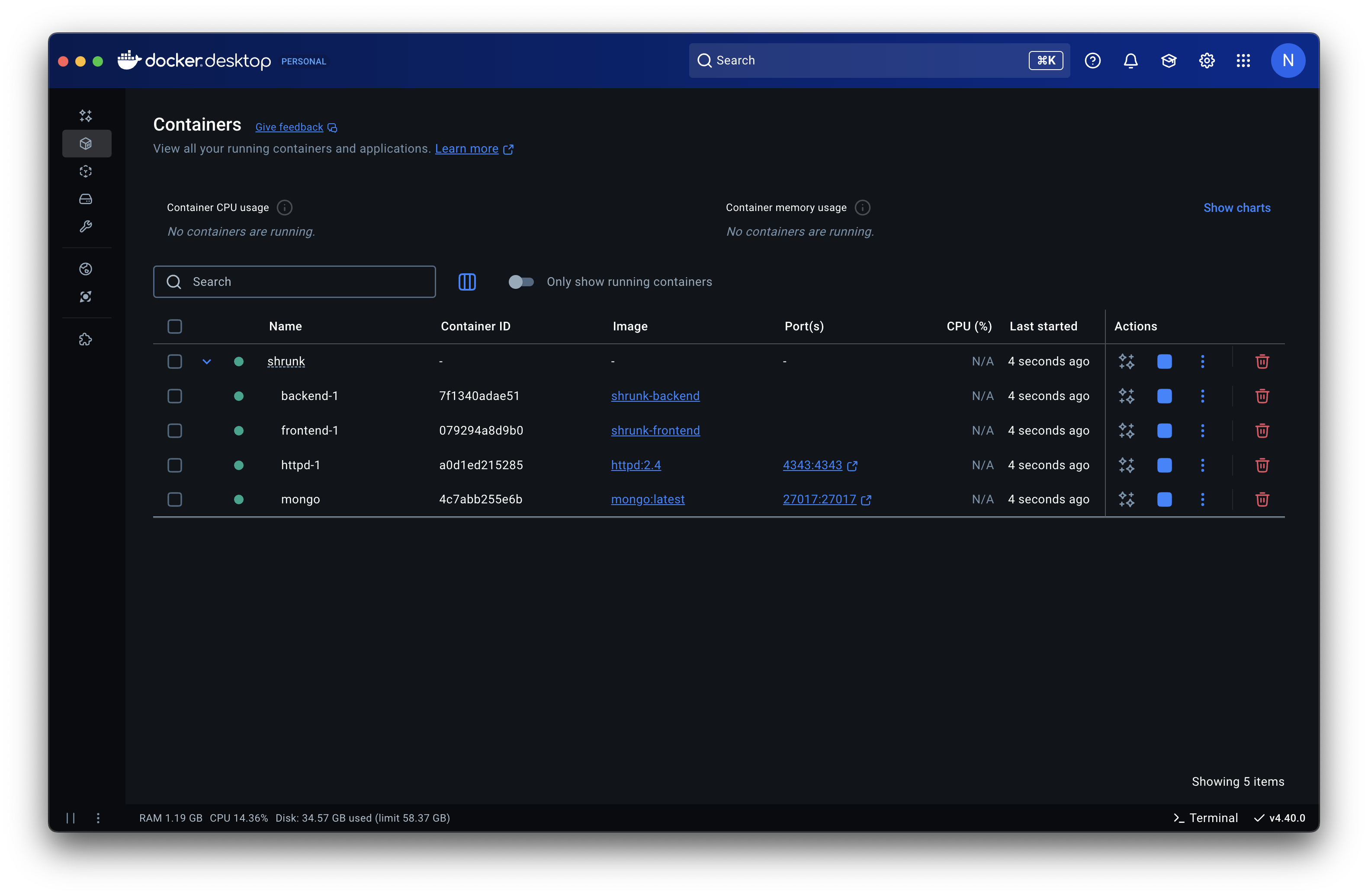Image resolution: width=1368 pixels, height=896 pixels.
Task: Open Docker Hub sidebar icon
Action: [x=86, y=269]
